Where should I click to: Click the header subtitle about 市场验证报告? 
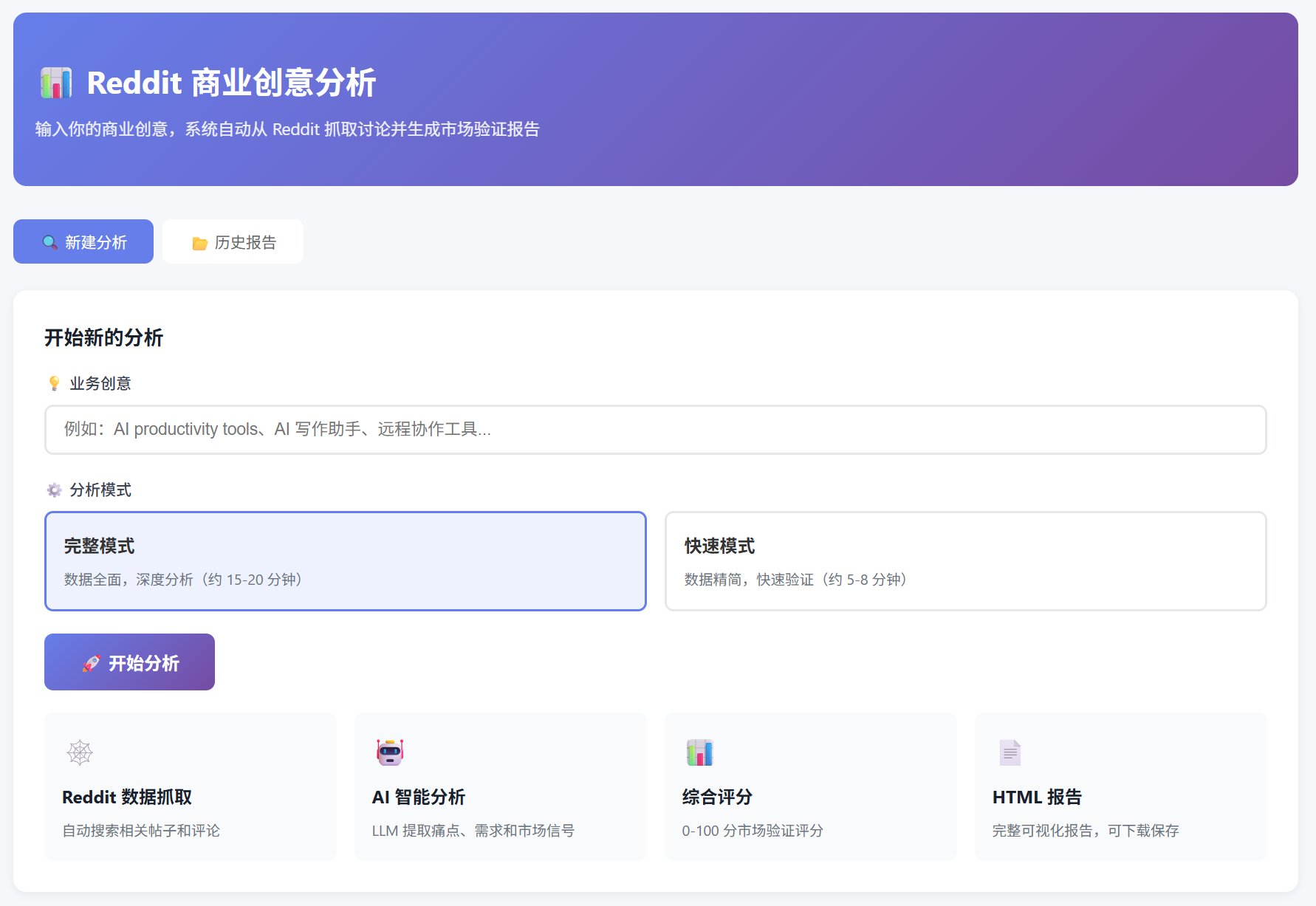click(x=287, y=129)
